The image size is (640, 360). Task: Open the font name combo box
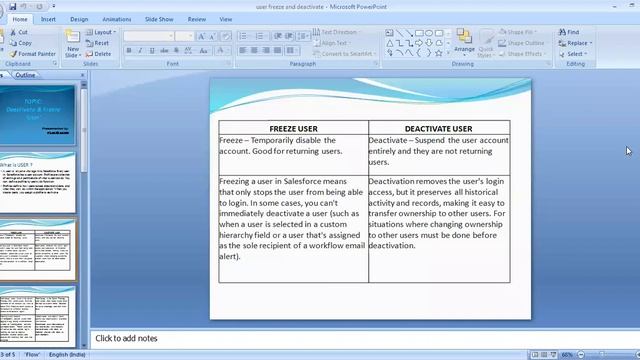pyautogui.click(x=149, y=36)
